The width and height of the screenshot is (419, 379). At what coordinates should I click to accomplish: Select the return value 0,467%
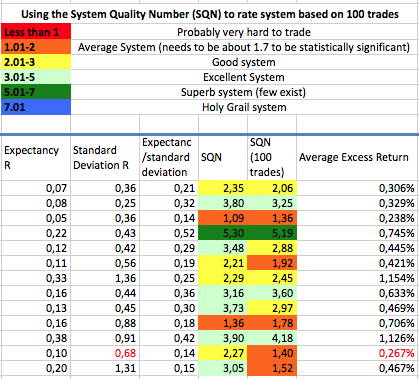(x=357, y=368)
